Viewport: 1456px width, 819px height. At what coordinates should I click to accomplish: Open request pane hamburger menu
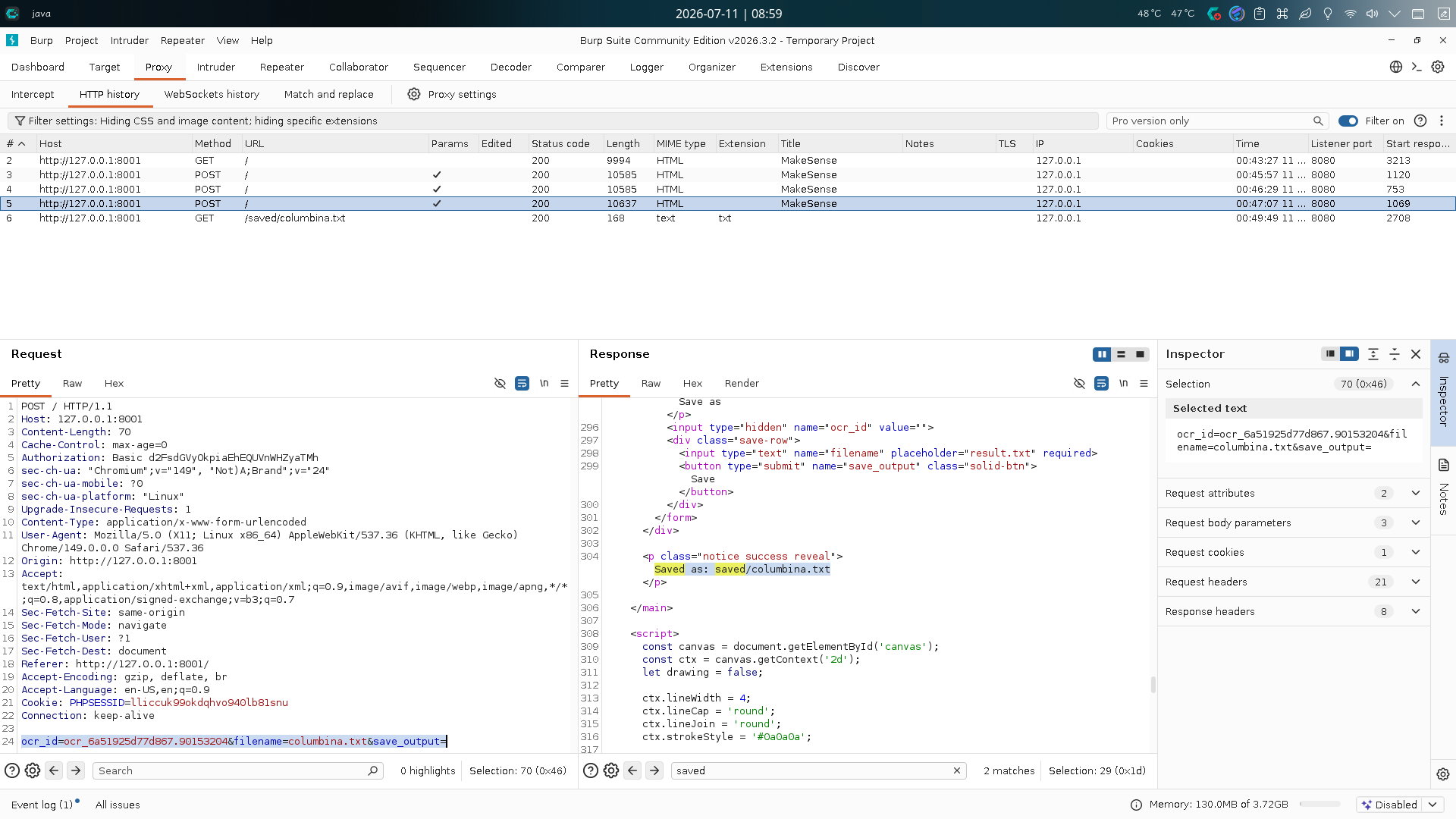[x=564, y=384]
